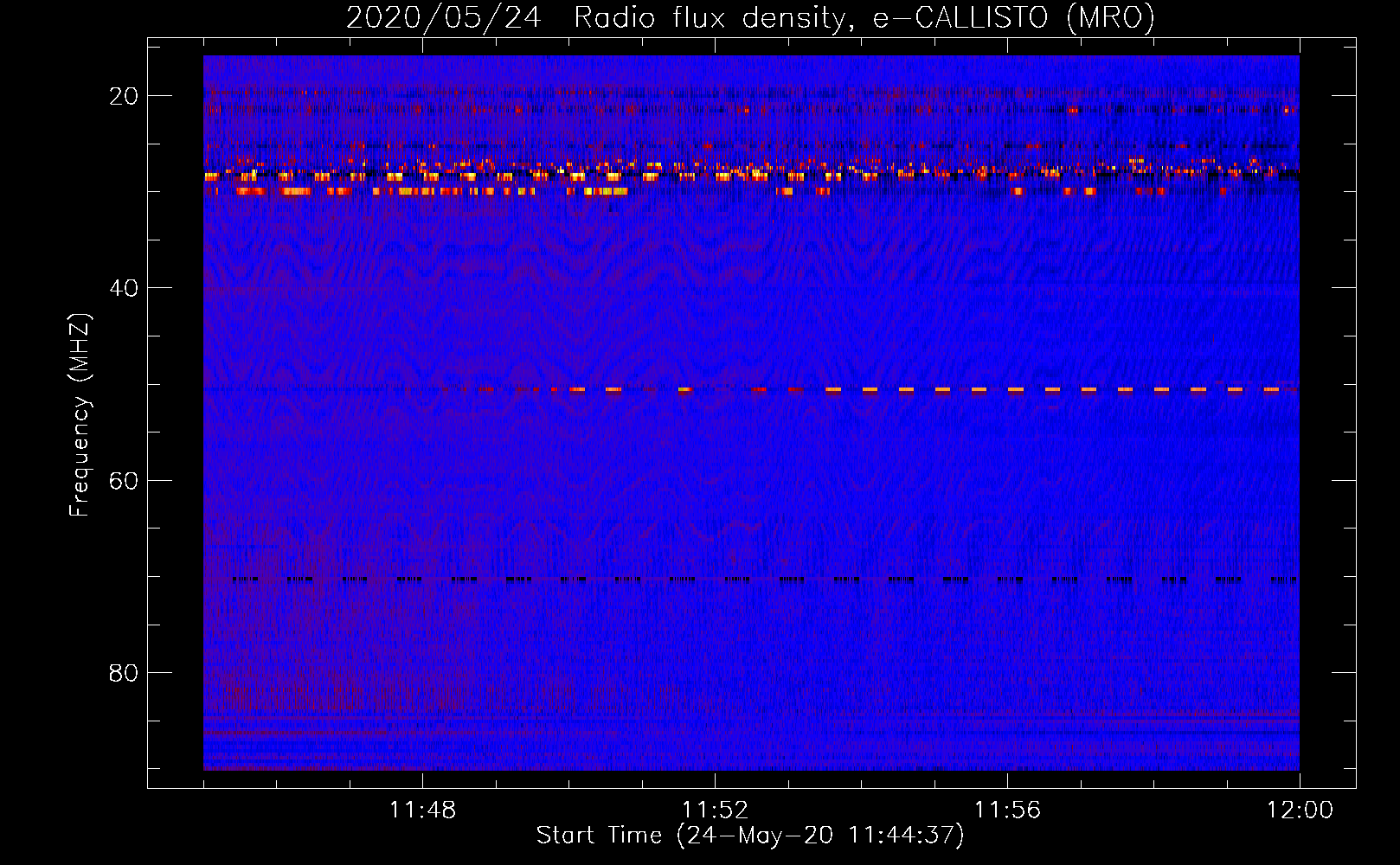Click the "Start Time (24-May-20 11:44:37)" label
Screen dimensions: 1400x865
point(750,836)
